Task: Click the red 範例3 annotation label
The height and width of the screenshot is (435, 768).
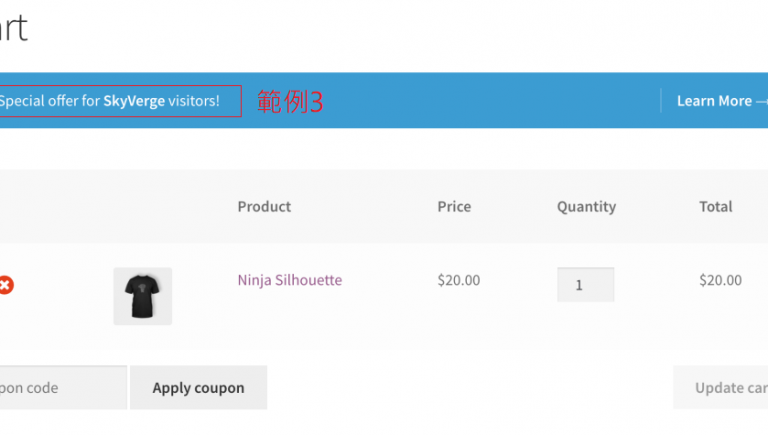Action: click(x=290, y=101)
